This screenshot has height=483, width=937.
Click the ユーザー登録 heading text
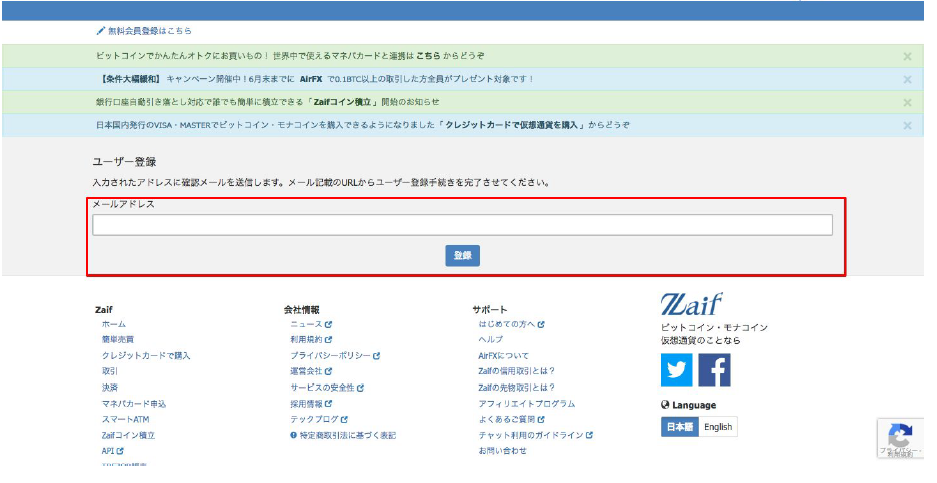coord(124,161)
